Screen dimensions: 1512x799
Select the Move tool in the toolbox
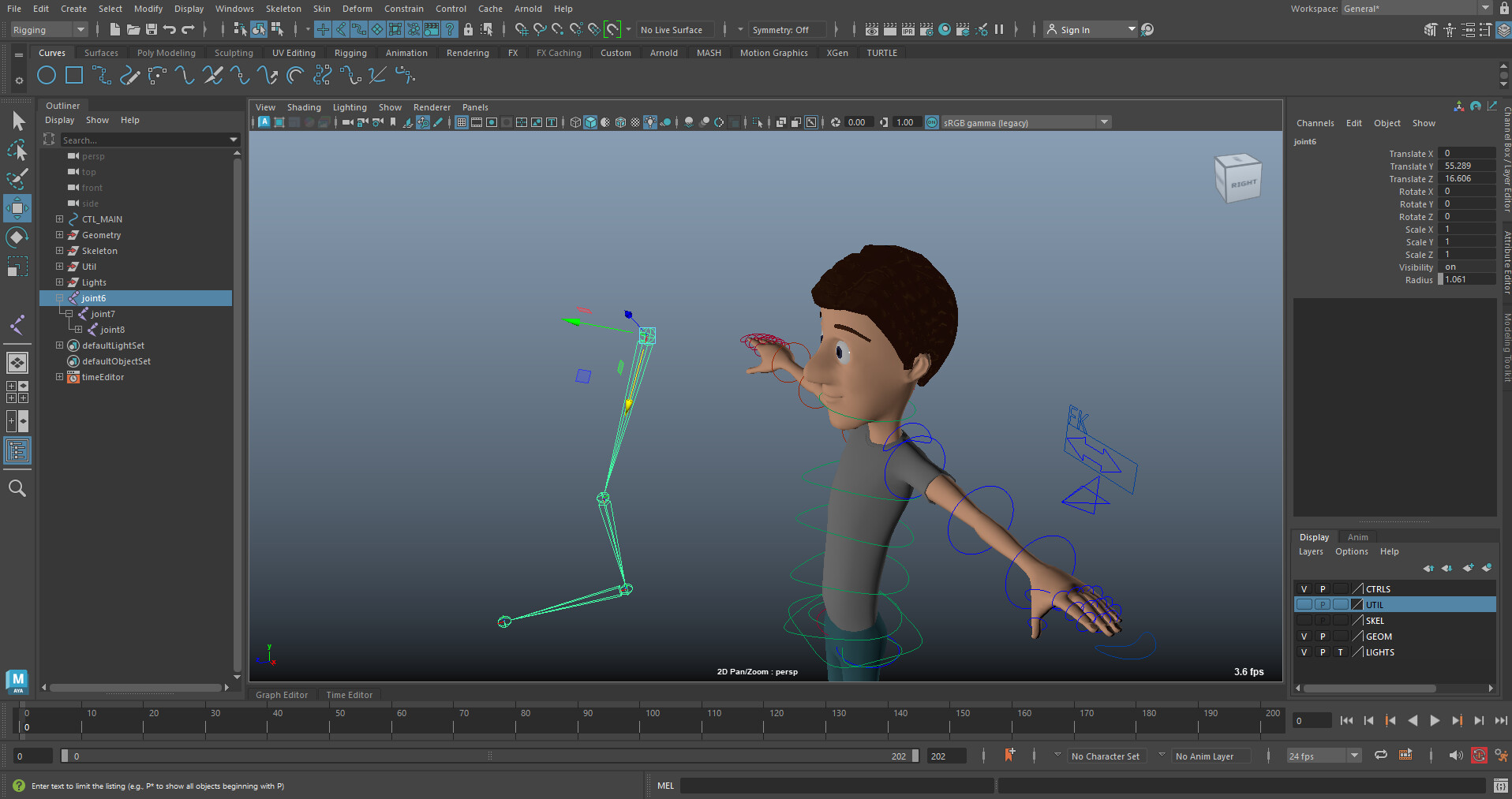click(x=17, y=208)
